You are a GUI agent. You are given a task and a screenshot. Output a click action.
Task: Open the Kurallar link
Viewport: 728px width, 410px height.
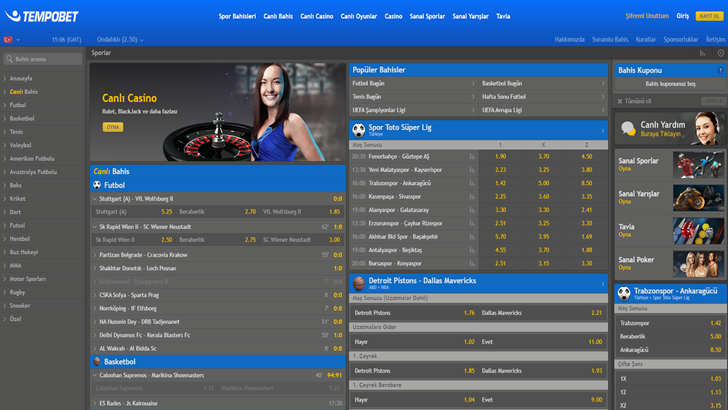[x=646, y=39]
